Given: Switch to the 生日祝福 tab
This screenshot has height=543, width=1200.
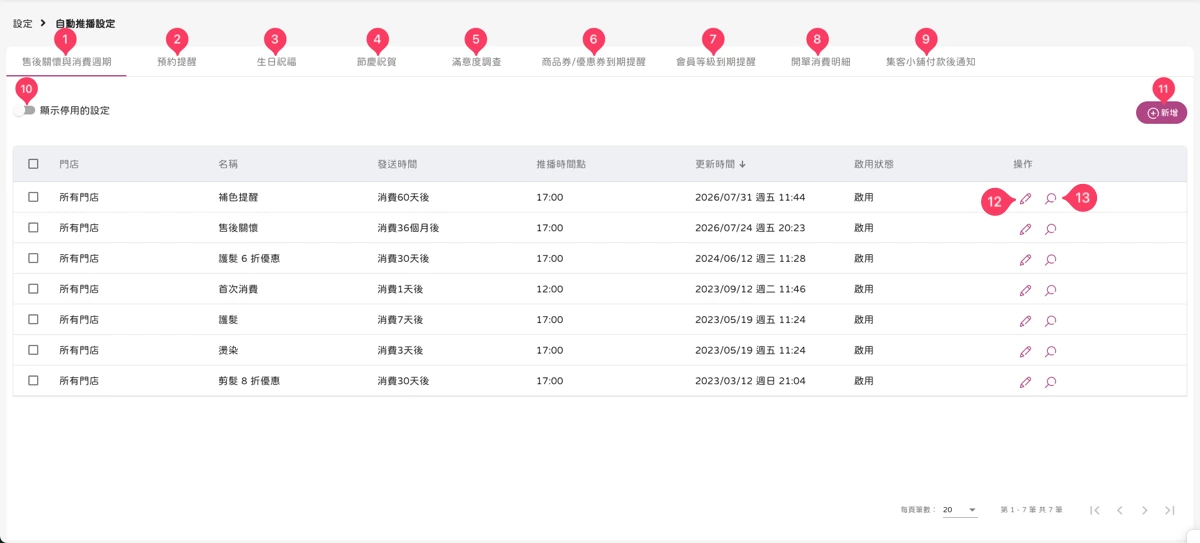Looking at the screenshot, I should 276,62.
